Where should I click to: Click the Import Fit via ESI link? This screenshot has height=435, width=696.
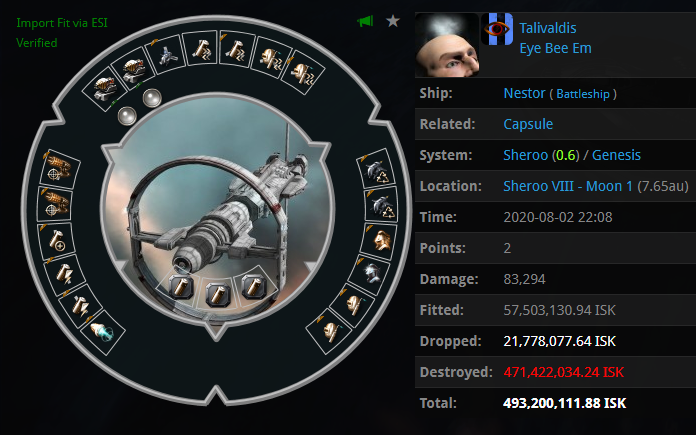62,23
